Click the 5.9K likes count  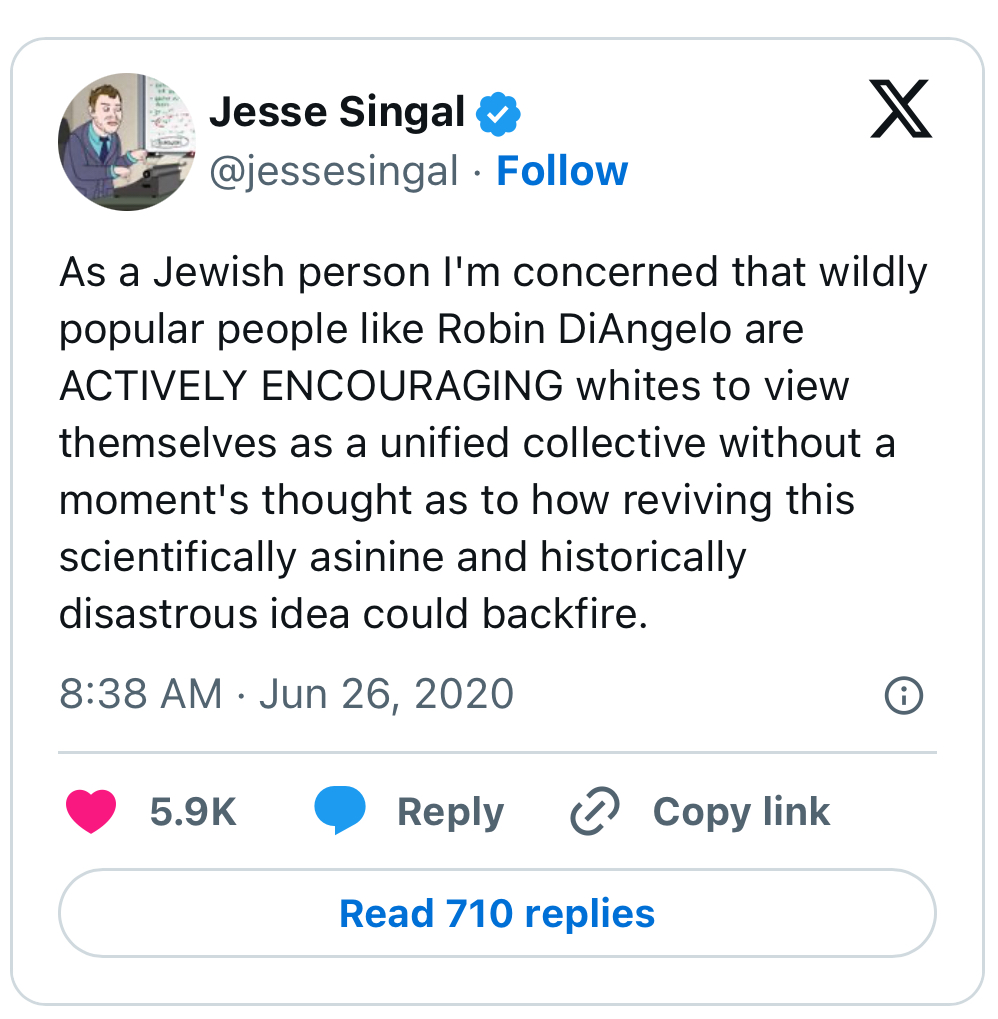coord(193,812)
